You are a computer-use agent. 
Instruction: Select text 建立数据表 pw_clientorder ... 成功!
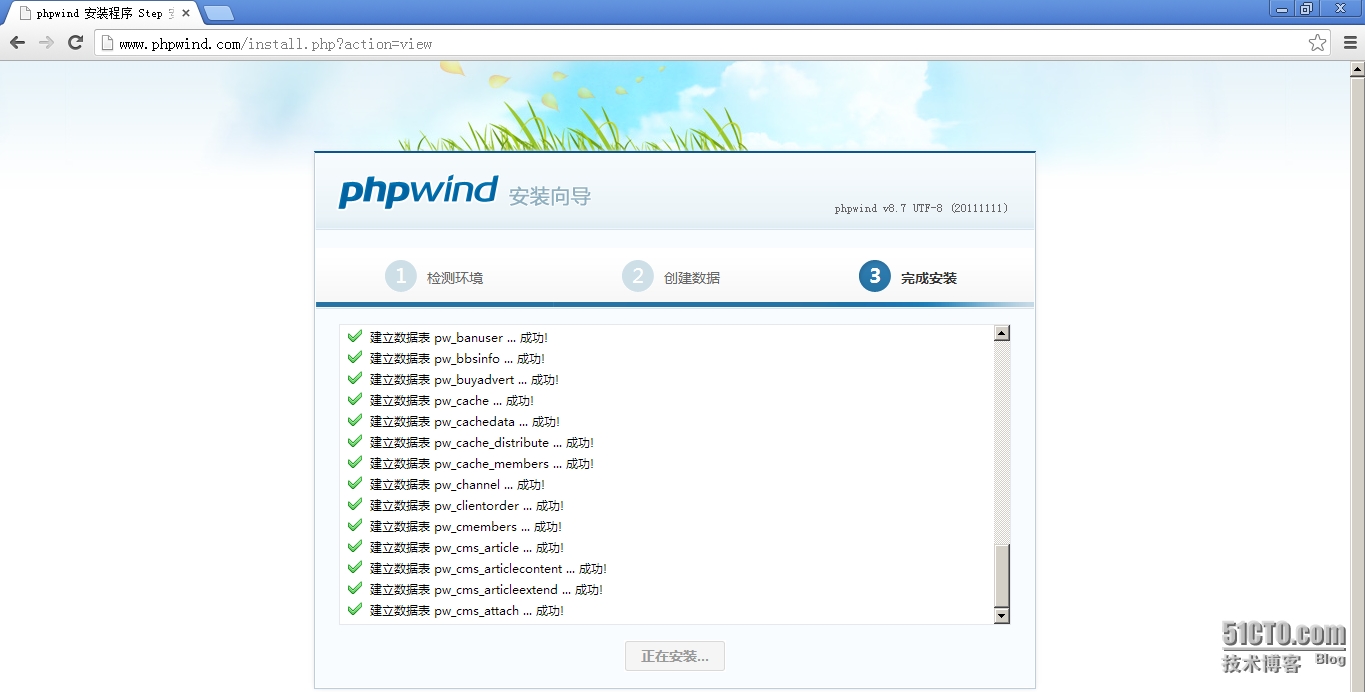[x=467, y=506]
